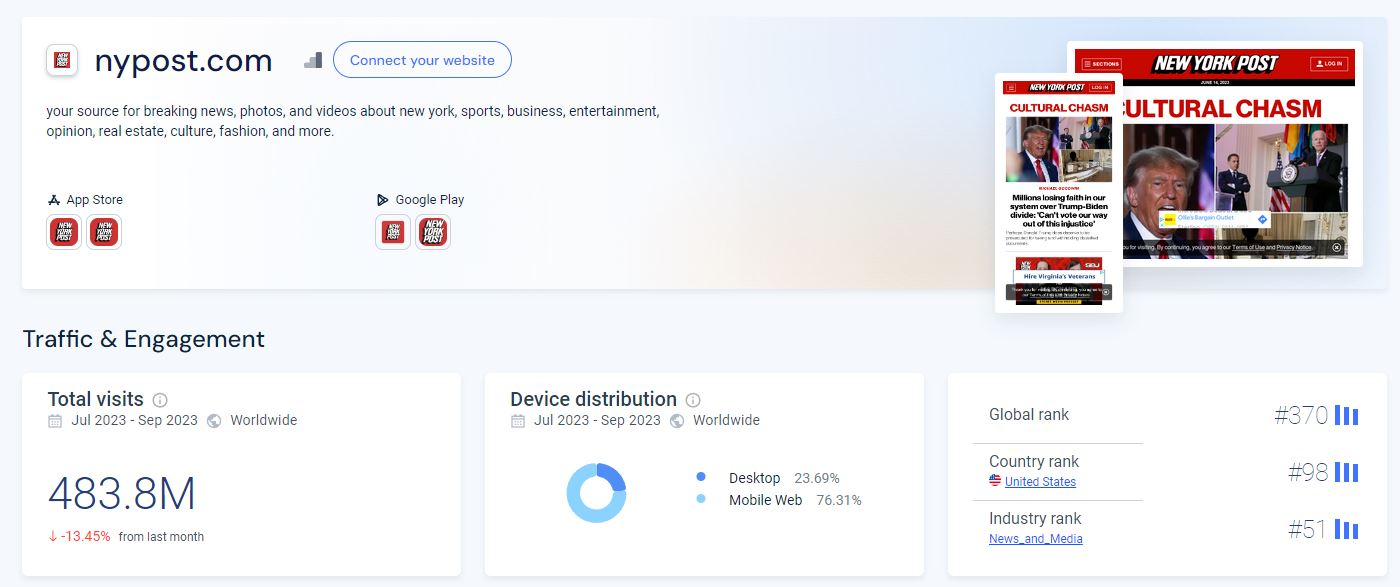Show the Device distribution info tooltip icon
The height and width of the screenshot is (587, 1400).
pos(693,400)
